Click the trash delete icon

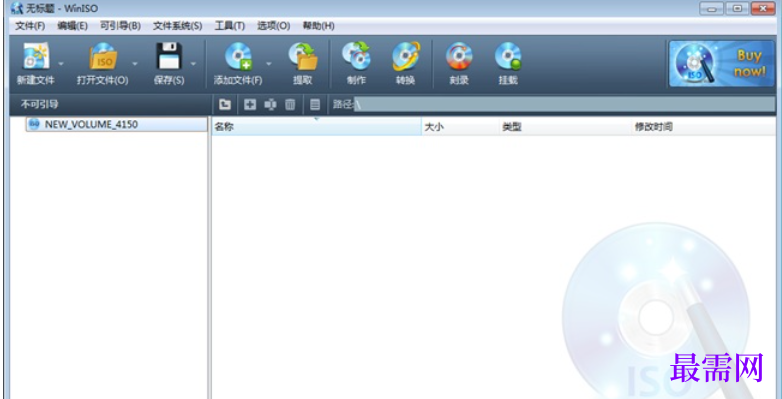click(x=290, y=104)
